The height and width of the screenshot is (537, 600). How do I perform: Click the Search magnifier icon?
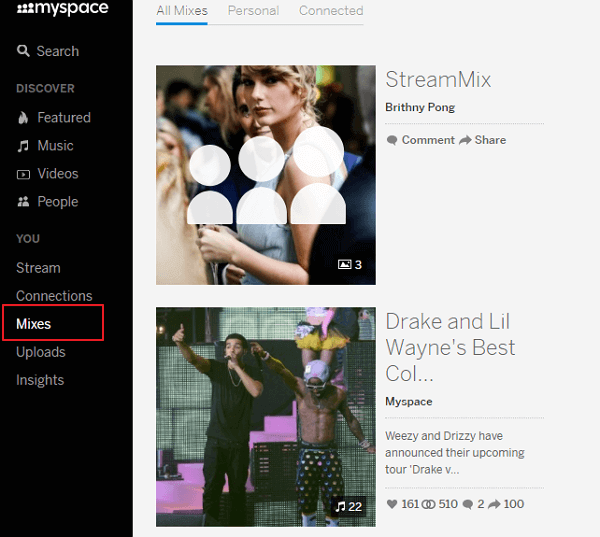pyautogui.click(x=23, y=51)
